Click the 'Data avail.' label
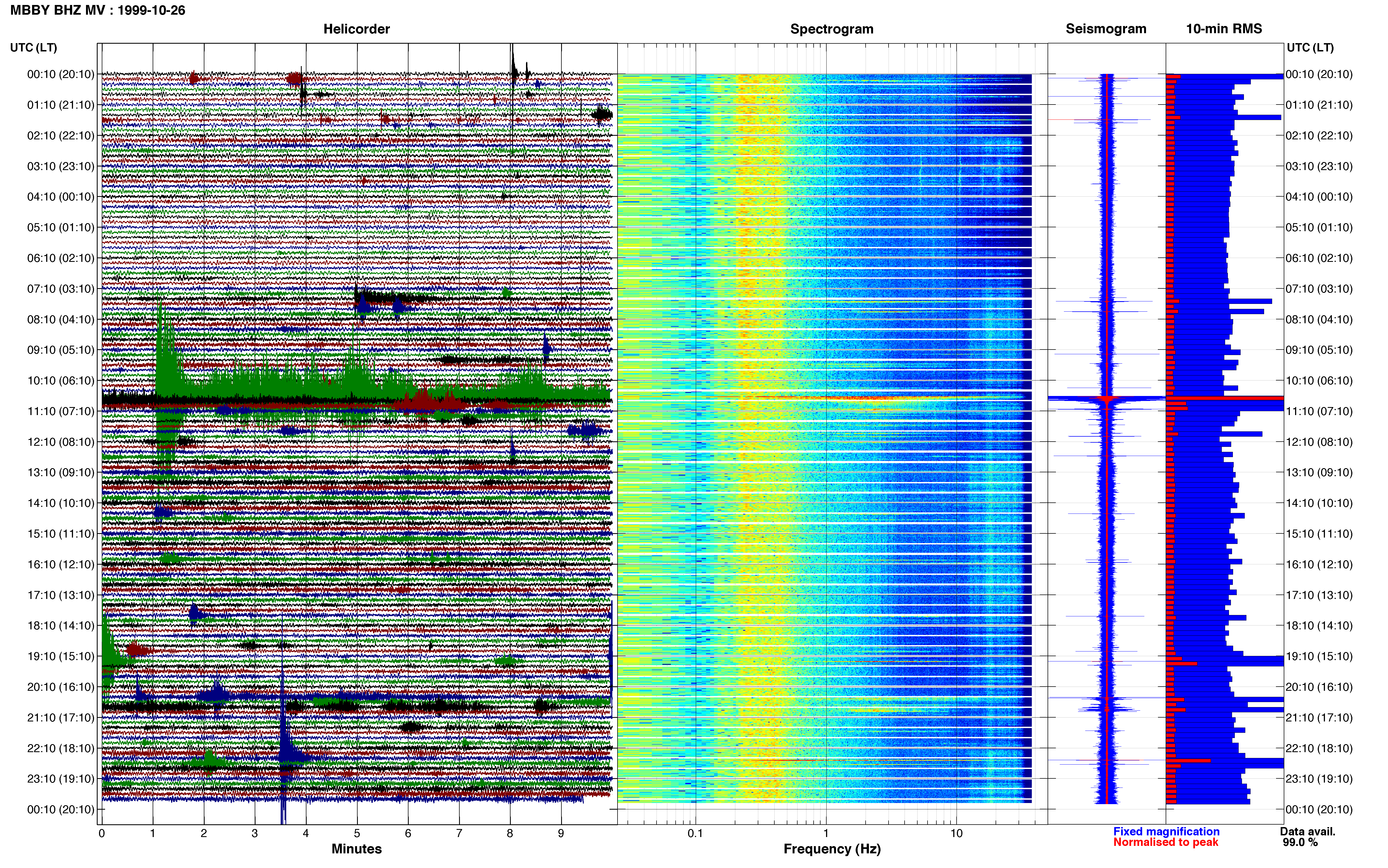Image resolution: width=1388 pixels, height=868 pixels. coord(1308,831)
